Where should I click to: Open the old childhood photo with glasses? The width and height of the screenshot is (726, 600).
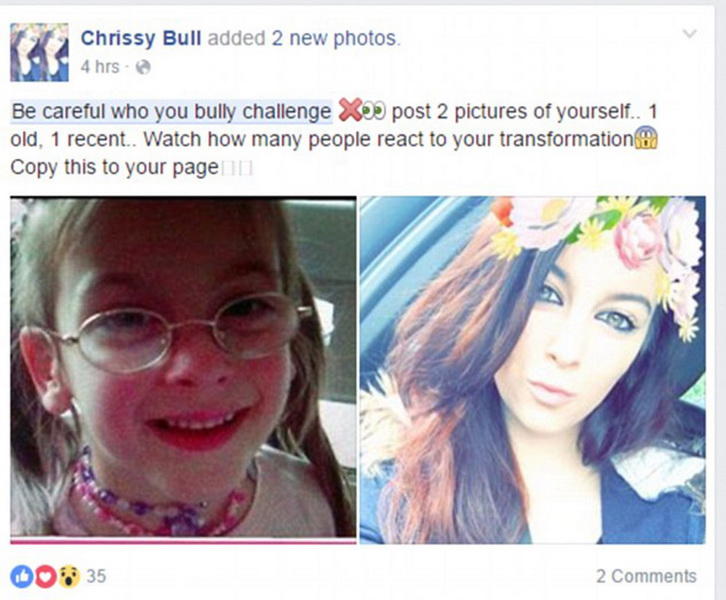pyautogui.click(x=183, y=370)
